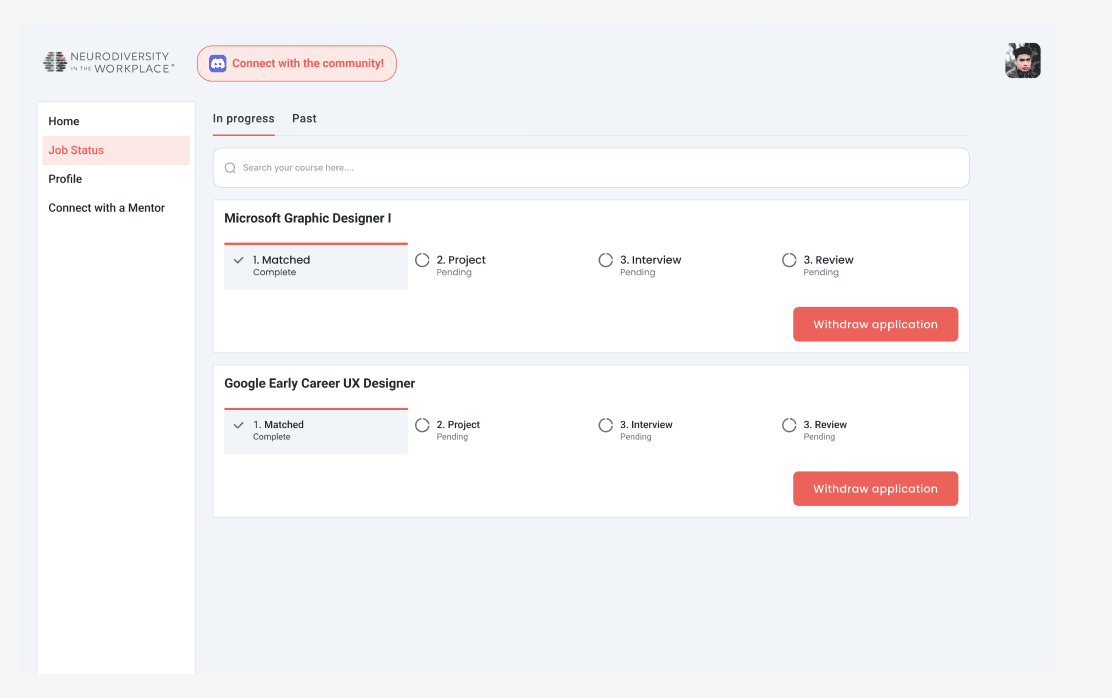
Task: Click the Matched checkmark under Microsoft Graphic Designer I
Action: click(239, 260)
